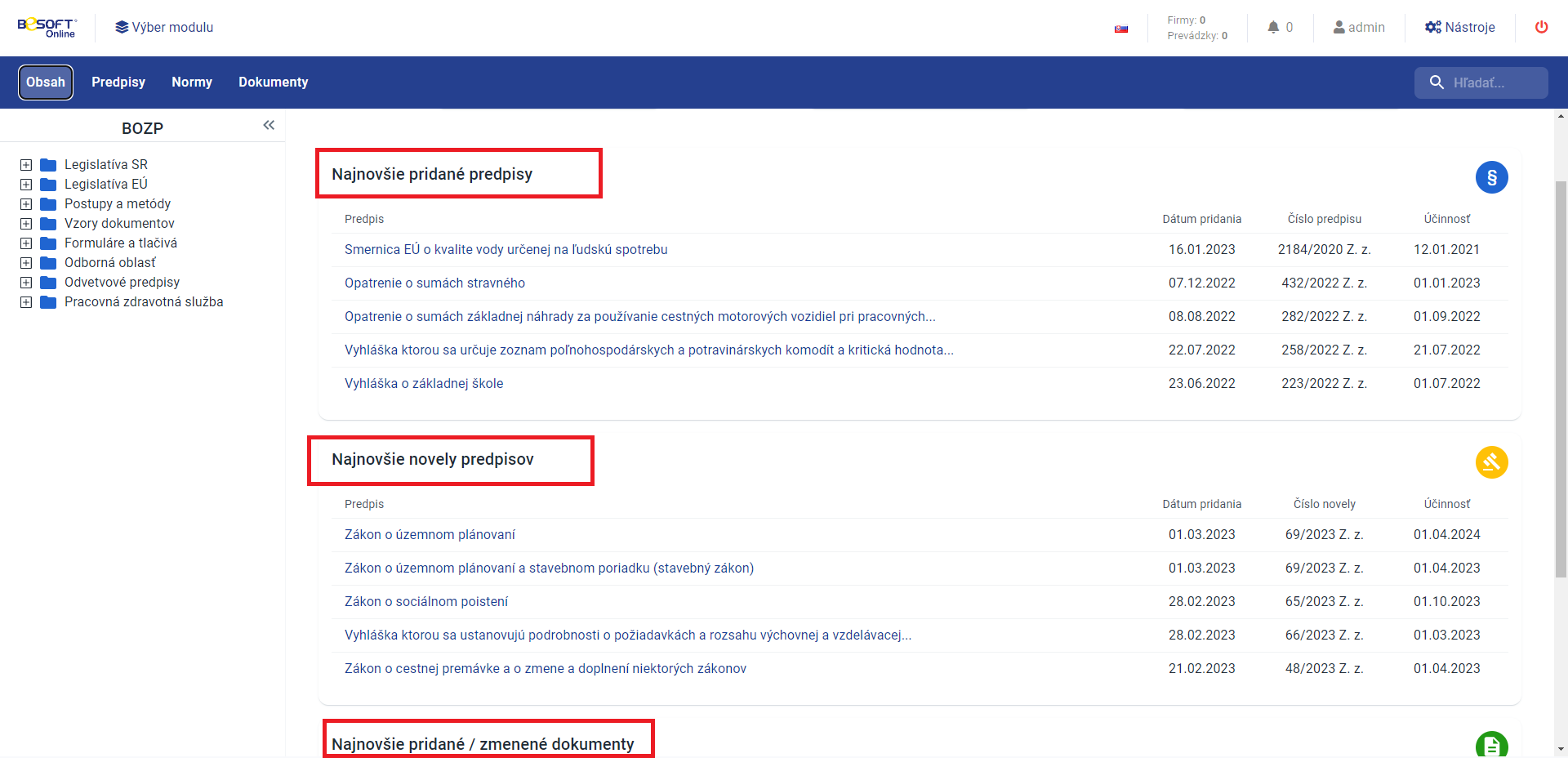Click the notification bell icon
The width and height of the screenshot is (1568, 758).
tap(1273, 27)
